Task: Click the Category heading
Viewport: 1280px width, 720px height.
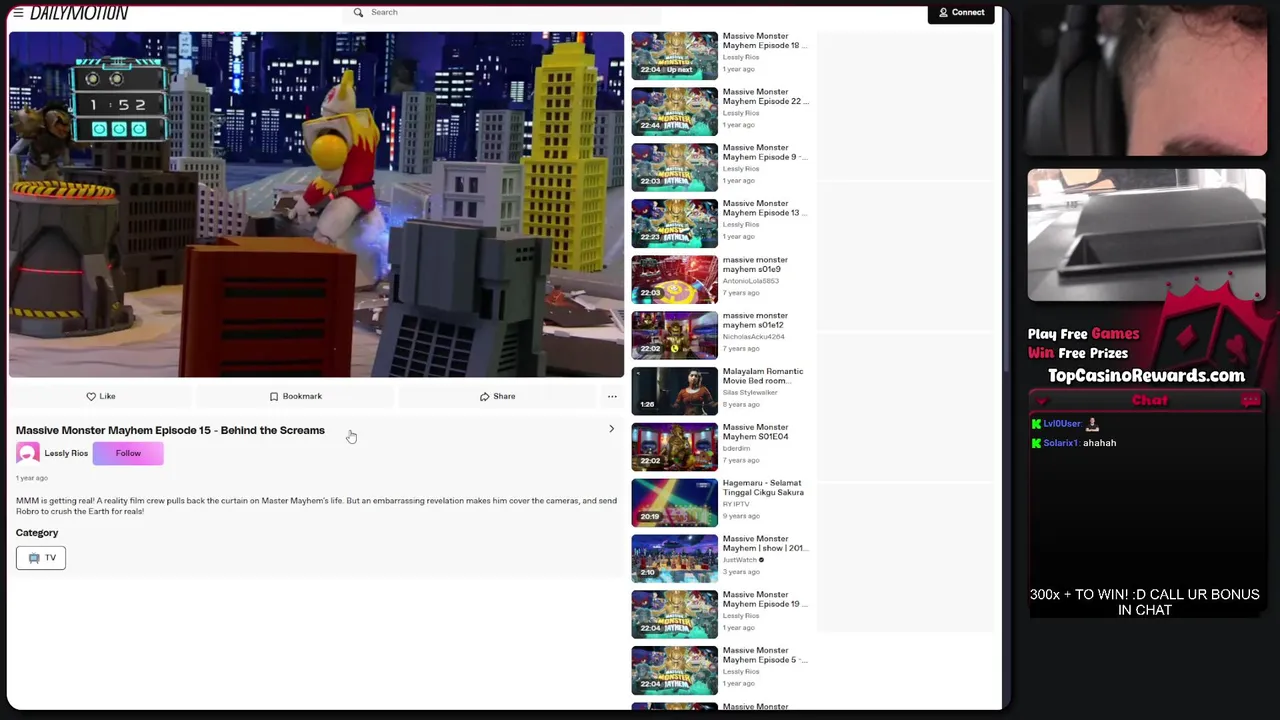Action: tap(37, 533)
